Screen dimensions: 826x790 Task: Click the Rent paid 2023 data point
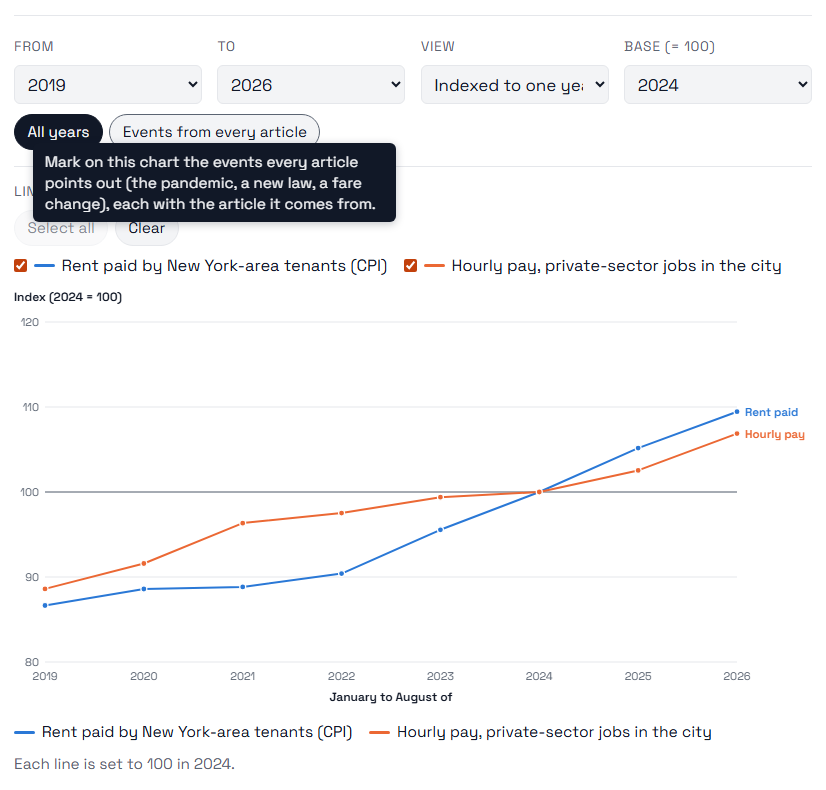click(x=440, y=530)
